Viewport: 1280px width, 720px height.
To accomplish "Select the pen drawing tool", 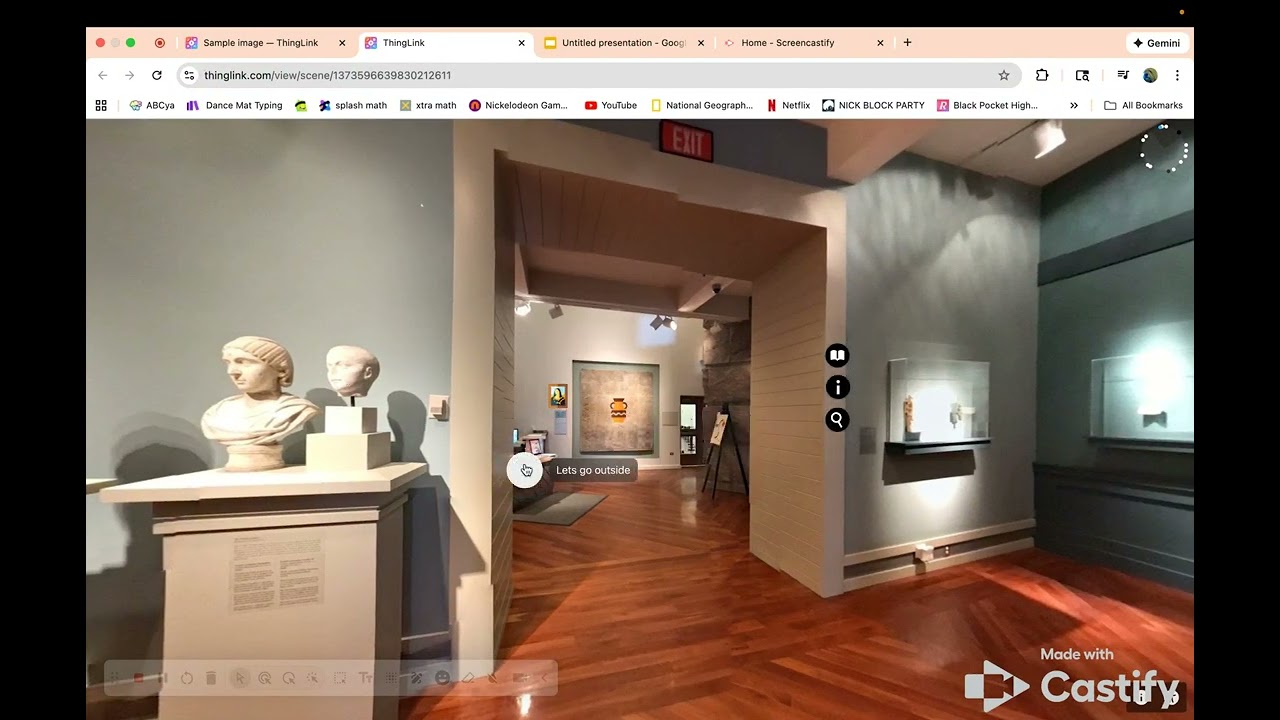I will coord(416,678).
